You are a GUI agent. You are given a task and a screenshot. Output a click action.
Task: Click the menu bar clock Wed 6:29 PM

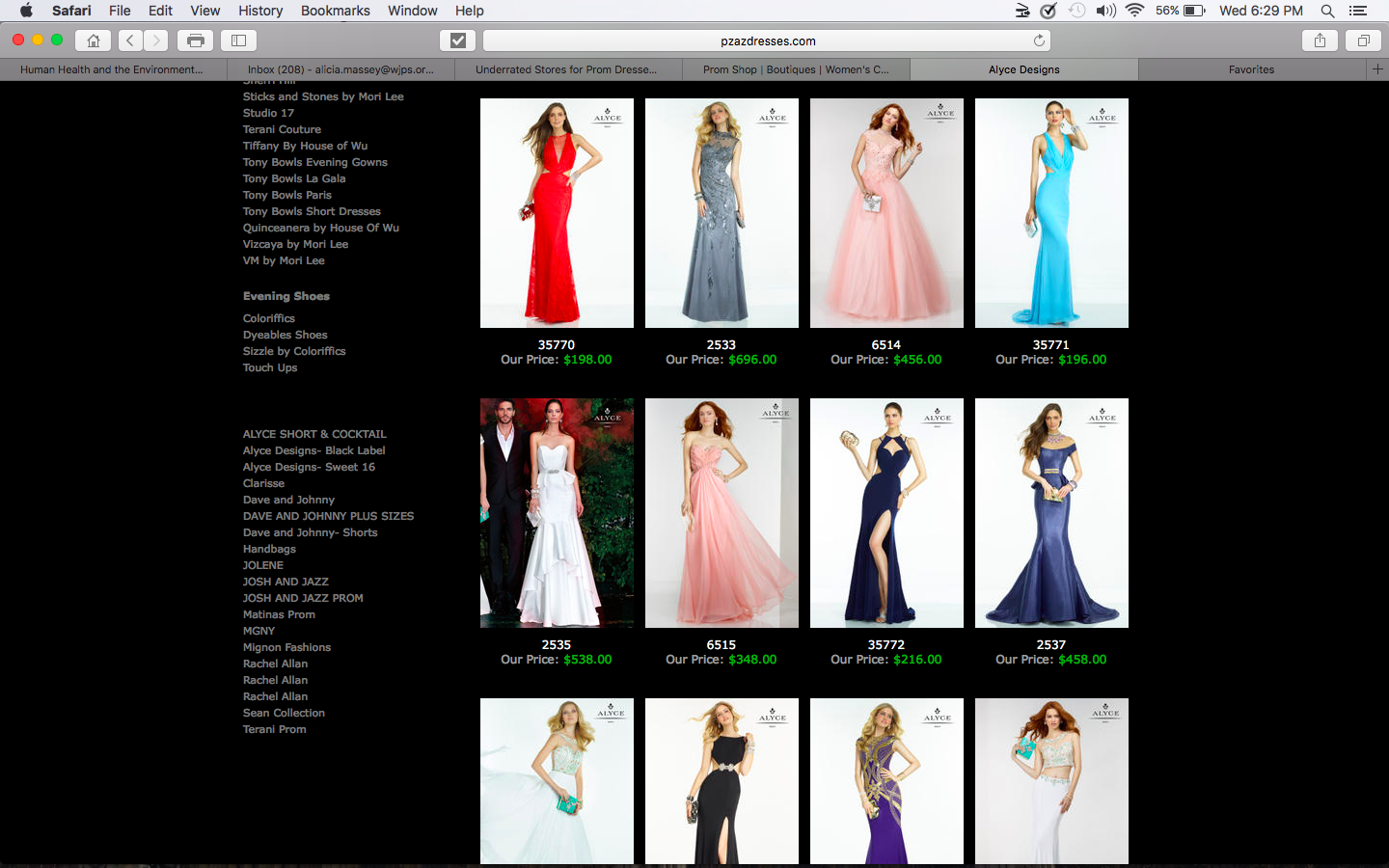(1261, 11)
